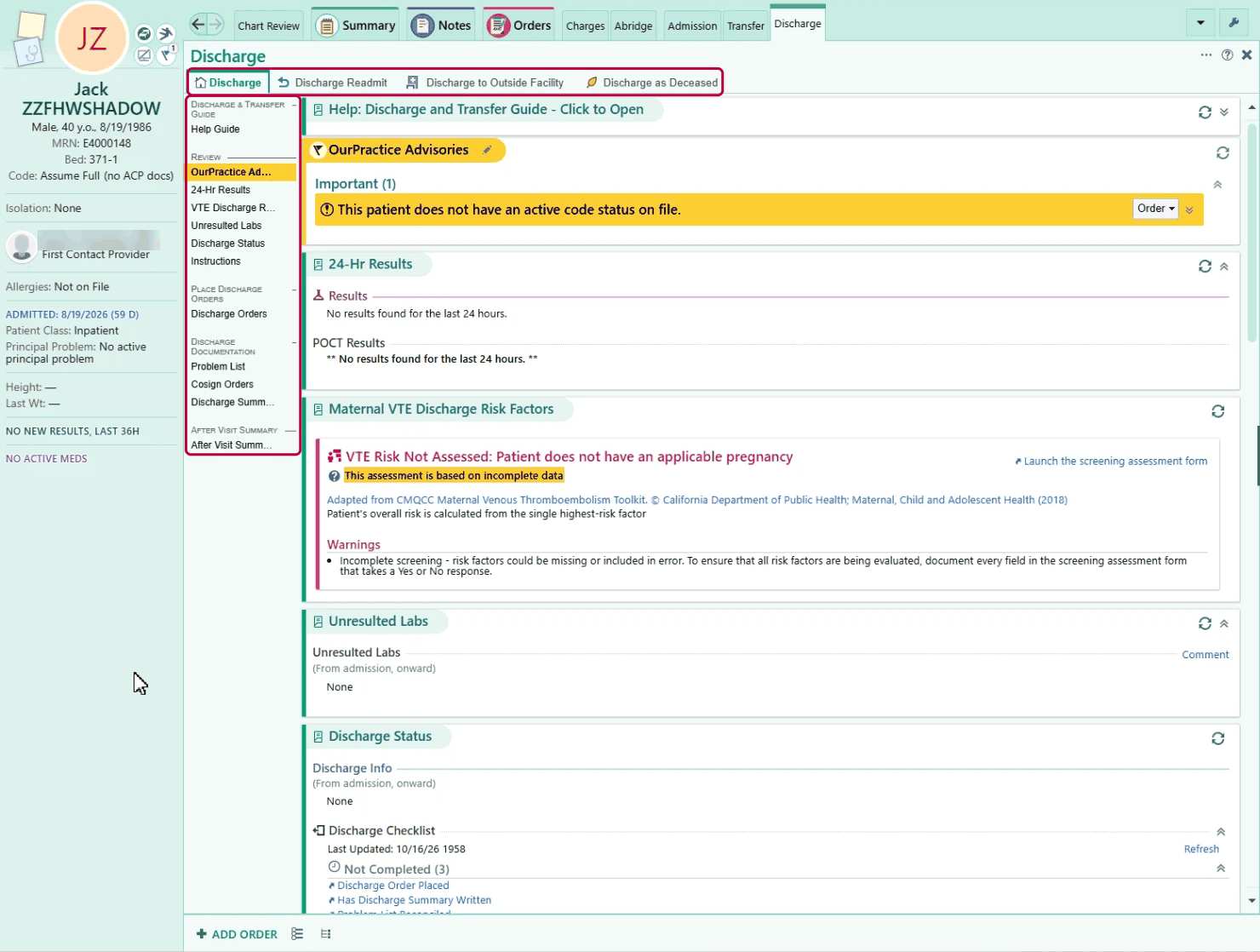Refresh the 24-Hr Results section
This screenshot has height=952, width=1260.
1205,267
